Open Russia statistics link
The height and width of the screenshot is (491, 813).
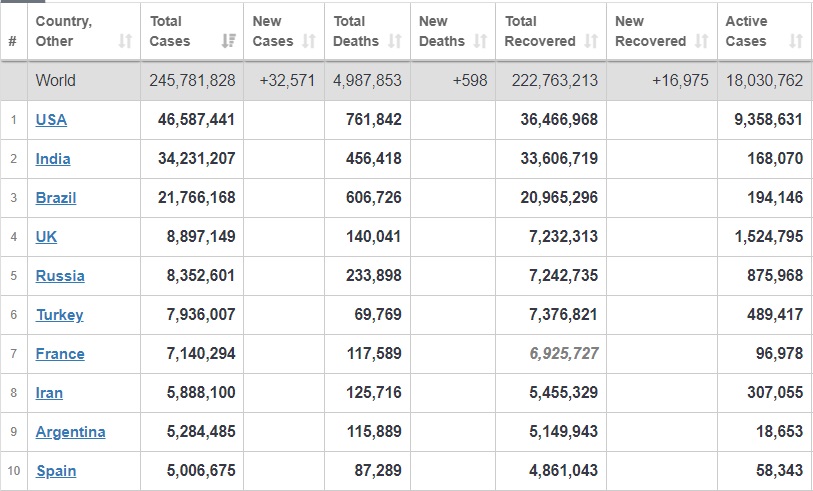[x=60, y=276]
